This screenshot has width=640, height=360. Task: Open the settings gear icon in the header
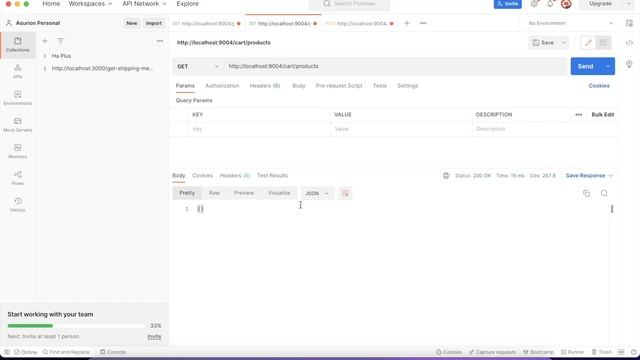click(534, 4)
